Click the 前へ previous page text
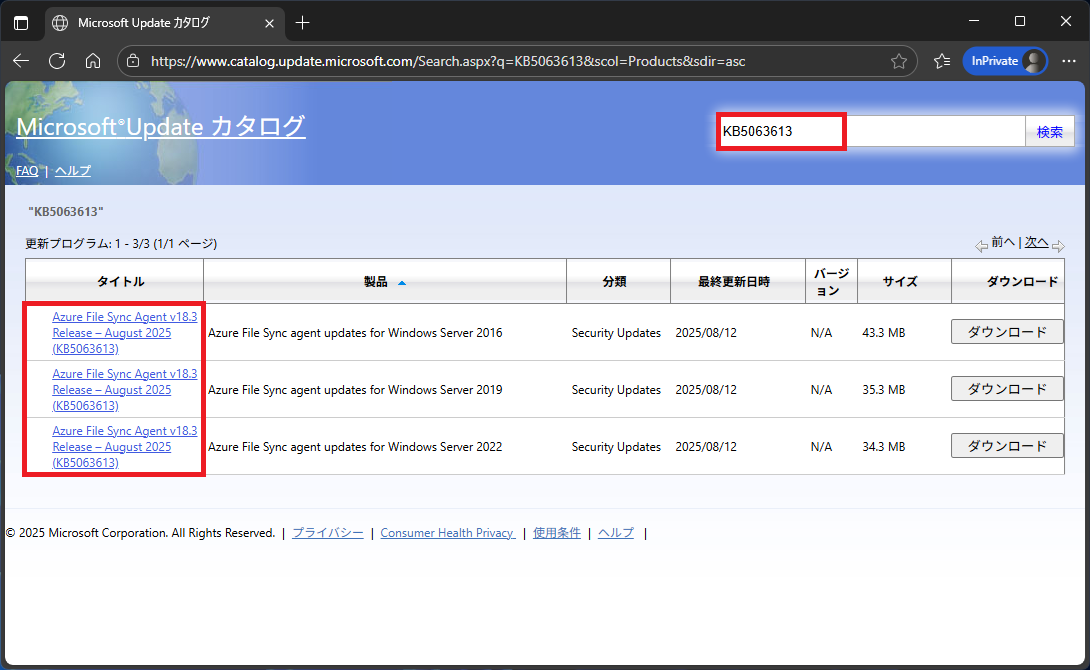This screenshot has width=1090, height=670. click(x=1003, y=242)
